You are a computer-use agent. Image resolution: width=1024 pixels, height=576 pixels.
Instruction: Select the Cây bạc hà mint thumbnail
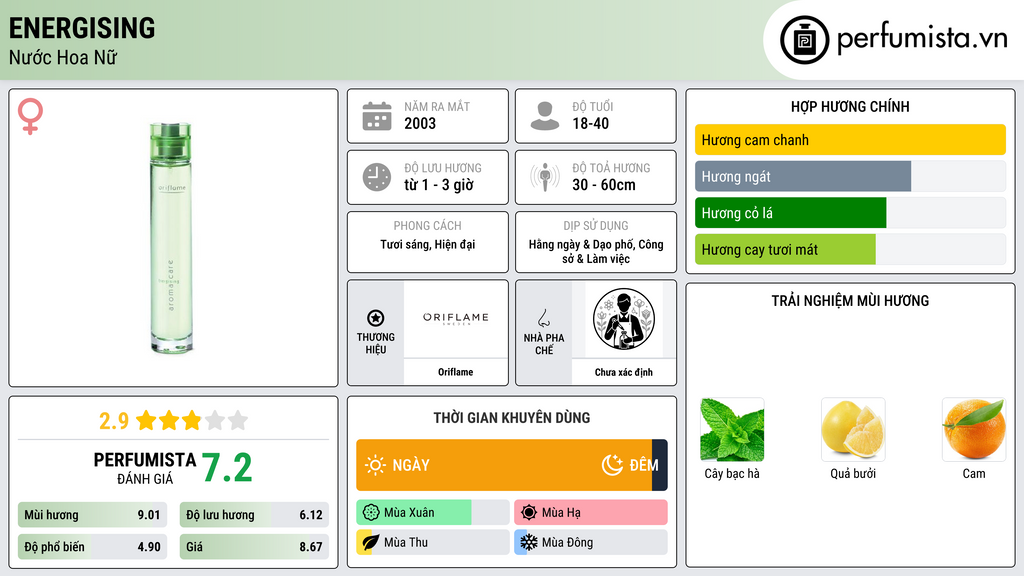732,430
